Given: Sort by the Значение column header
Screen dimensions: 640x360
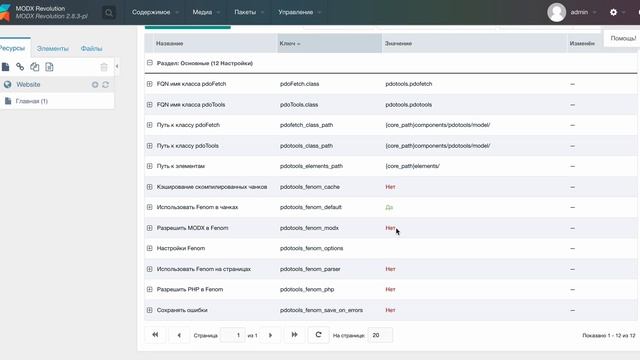Looking at the screenshot, I should pyautogui.click(x=474, y=43).
